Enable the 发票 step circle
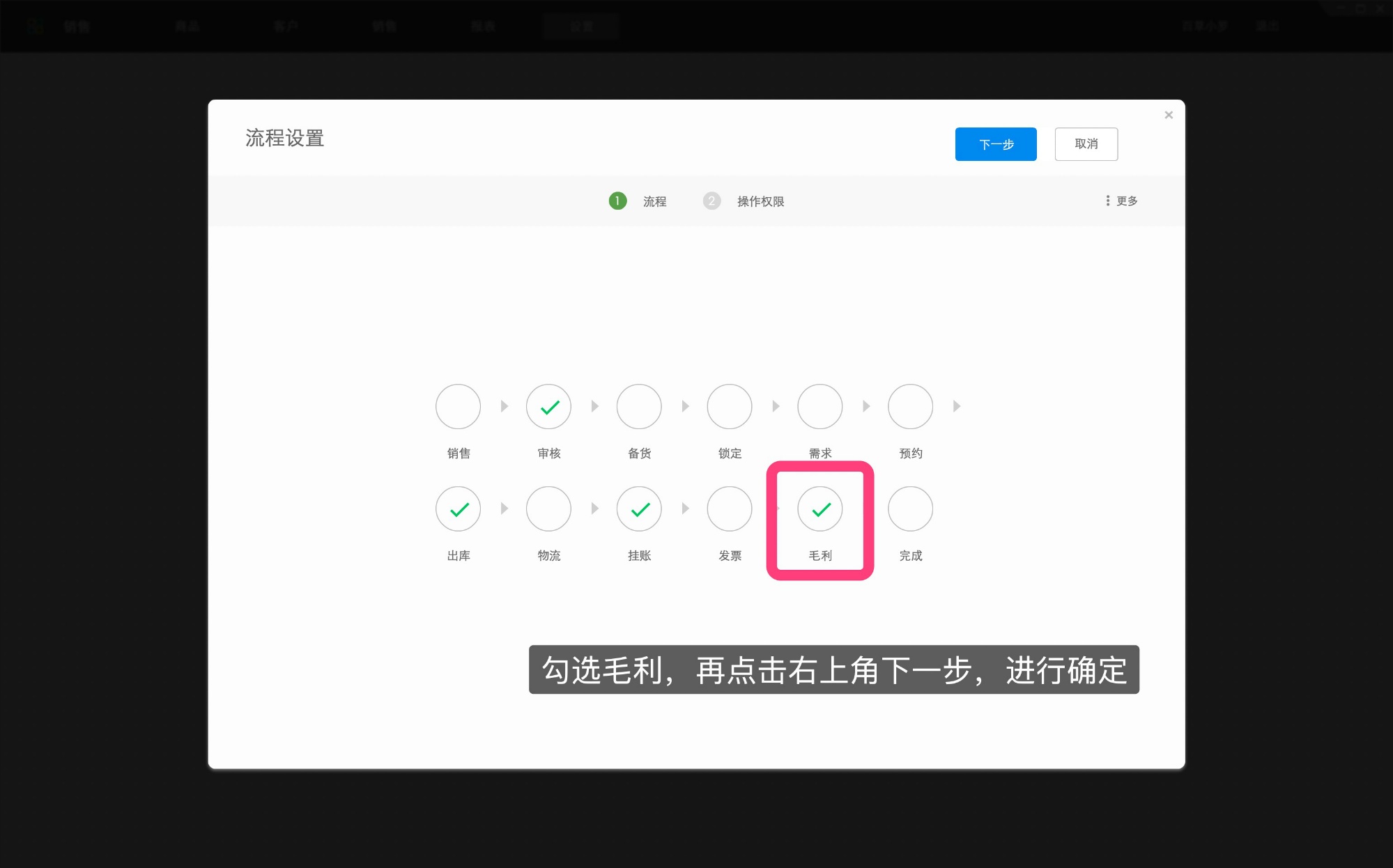1393x868 pixels. point(730,509)
